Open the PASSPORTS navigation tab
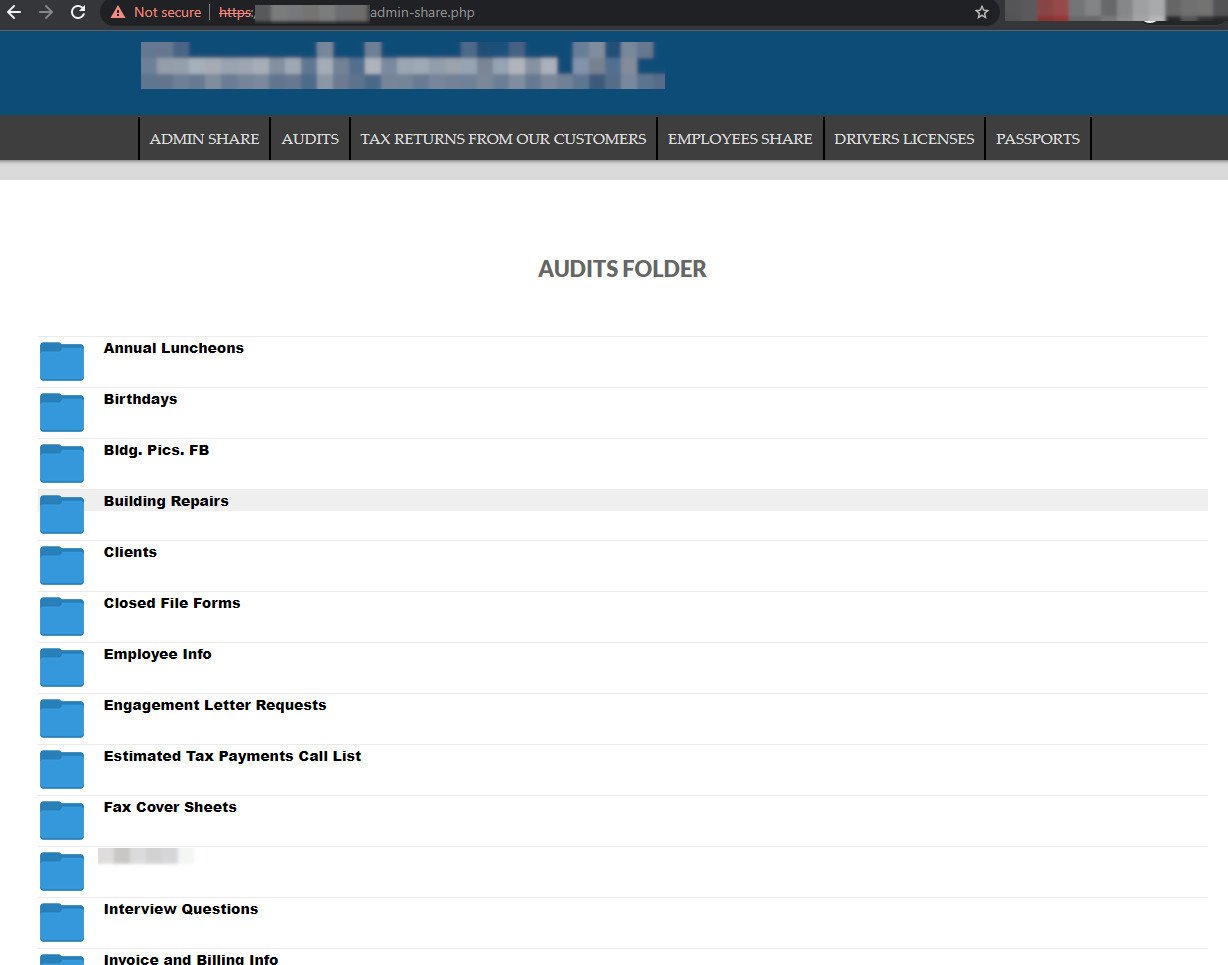The width and height of the screenshot is (1228, 965). point(1038,138)
